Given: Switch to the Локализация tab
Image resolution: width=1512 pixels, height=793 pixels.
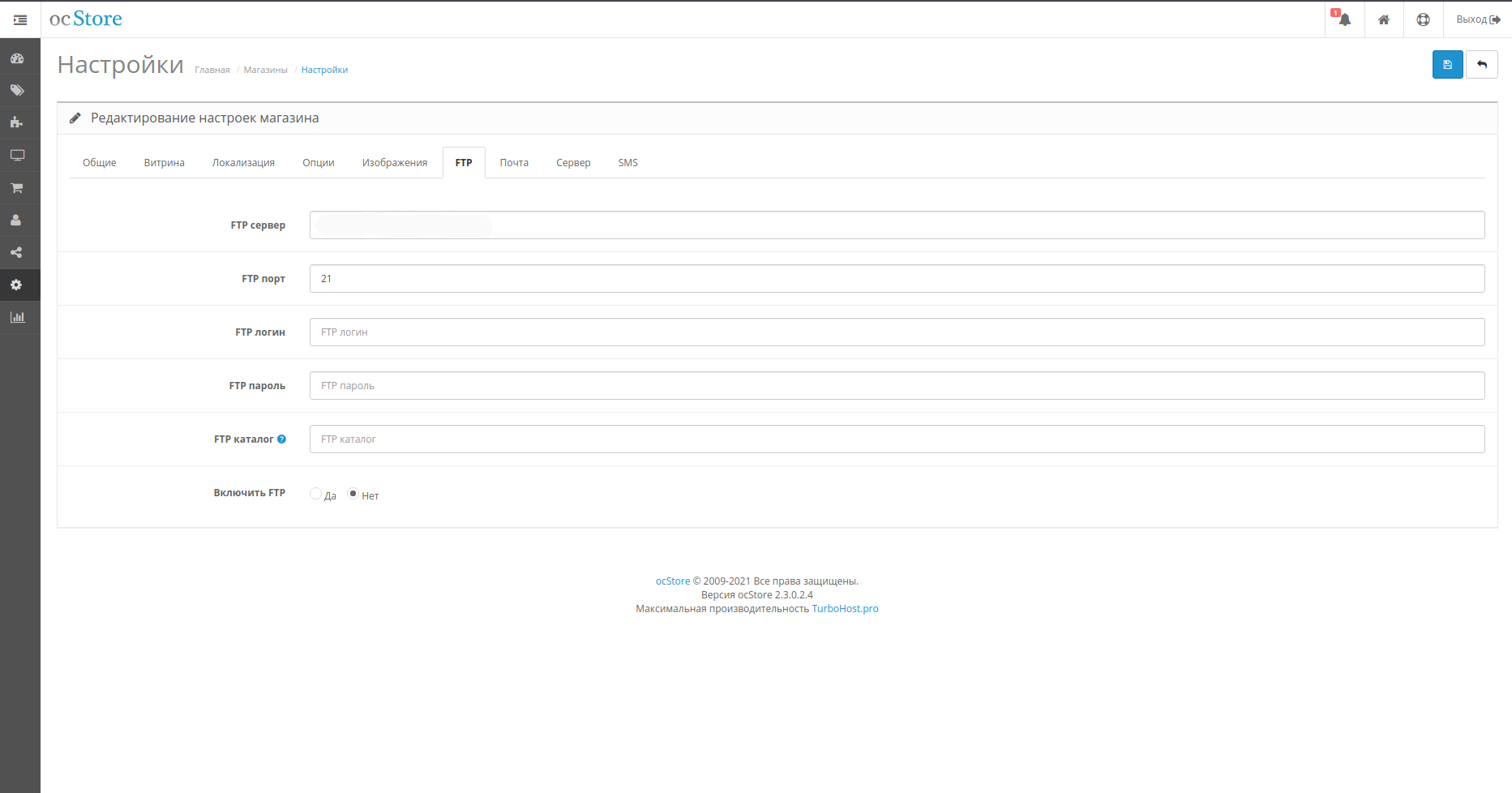Looking at the screenshot, I should 243,163.
